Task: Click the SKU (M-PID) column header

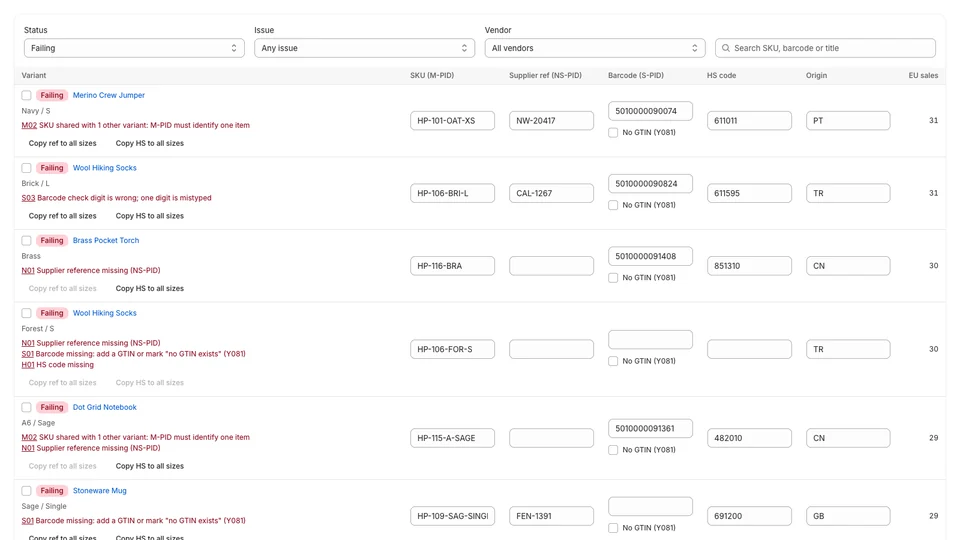Action: 432,75
